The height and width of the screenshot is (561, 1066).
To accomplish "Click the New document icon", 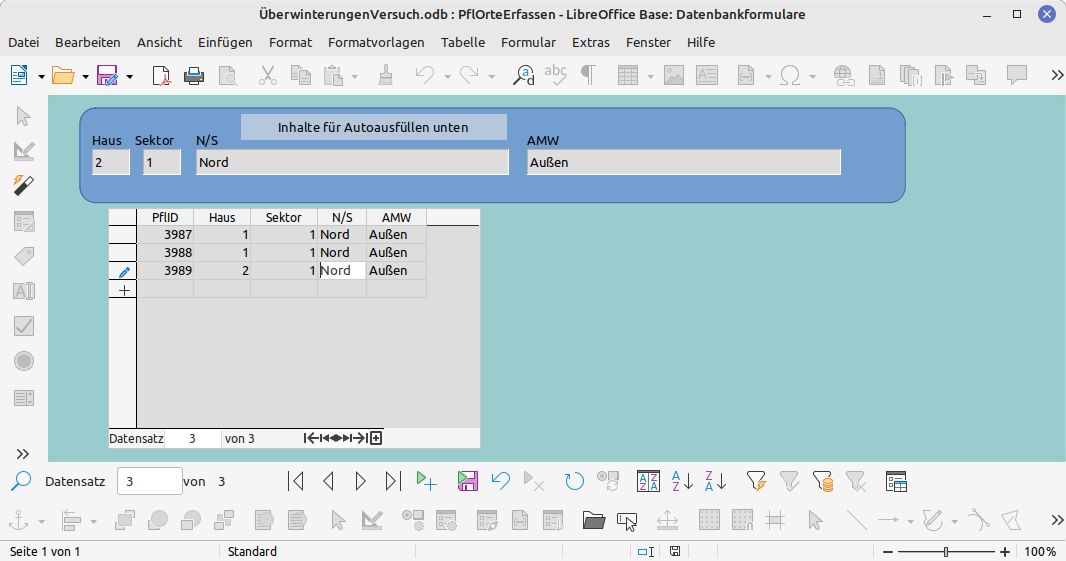I will (19, 75).
